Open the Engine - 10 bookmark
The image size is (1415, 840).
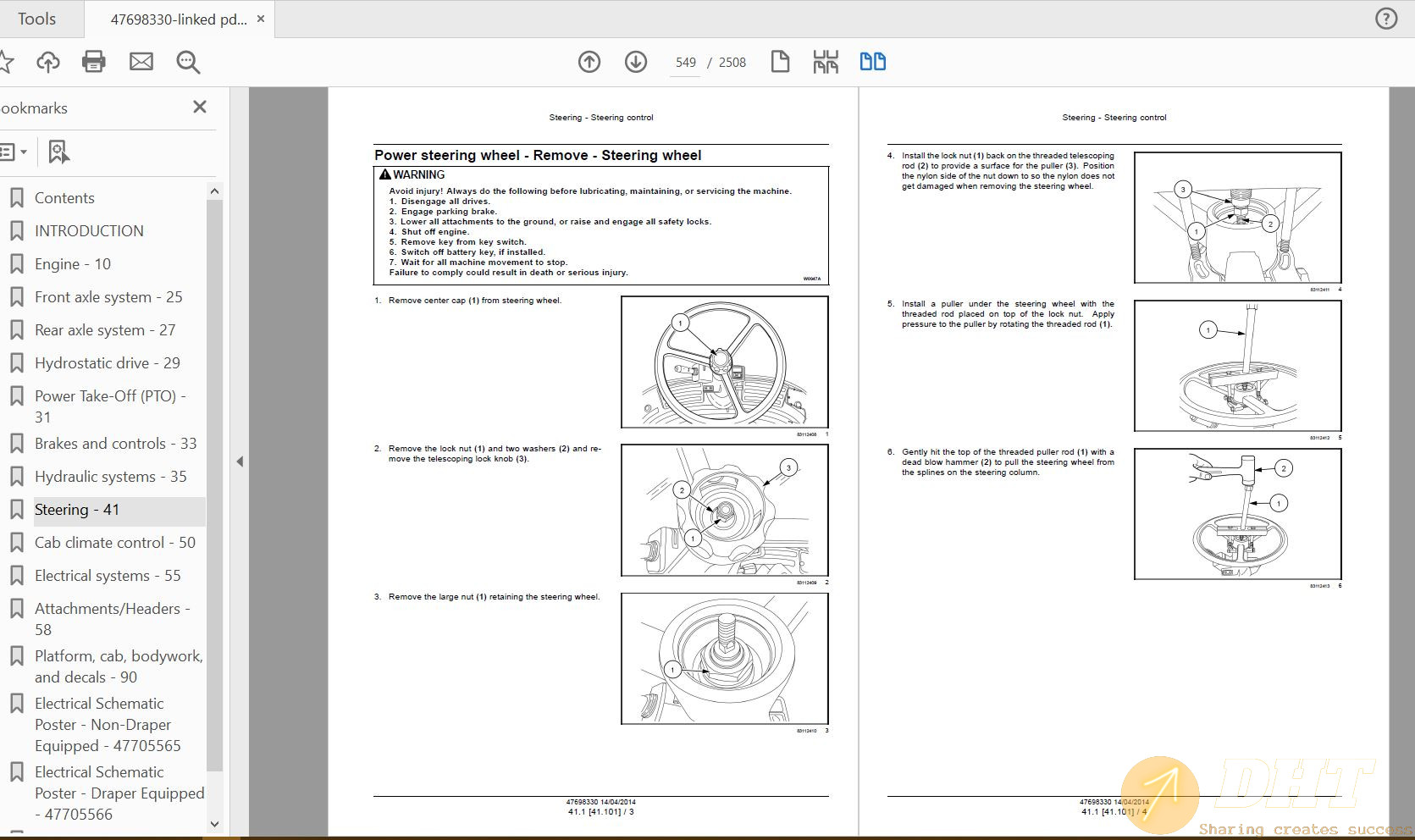coord(73,264)
